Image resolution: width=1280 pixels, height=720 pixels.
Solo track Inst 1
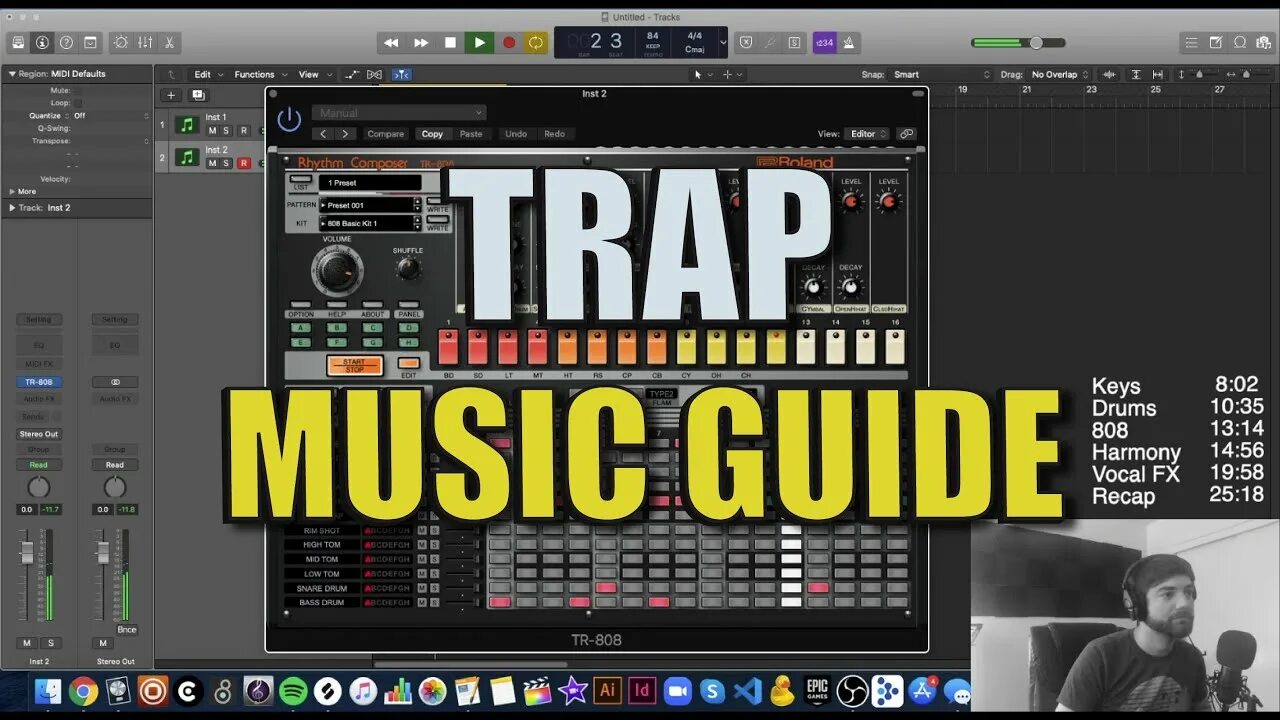[x=226, y=130]
